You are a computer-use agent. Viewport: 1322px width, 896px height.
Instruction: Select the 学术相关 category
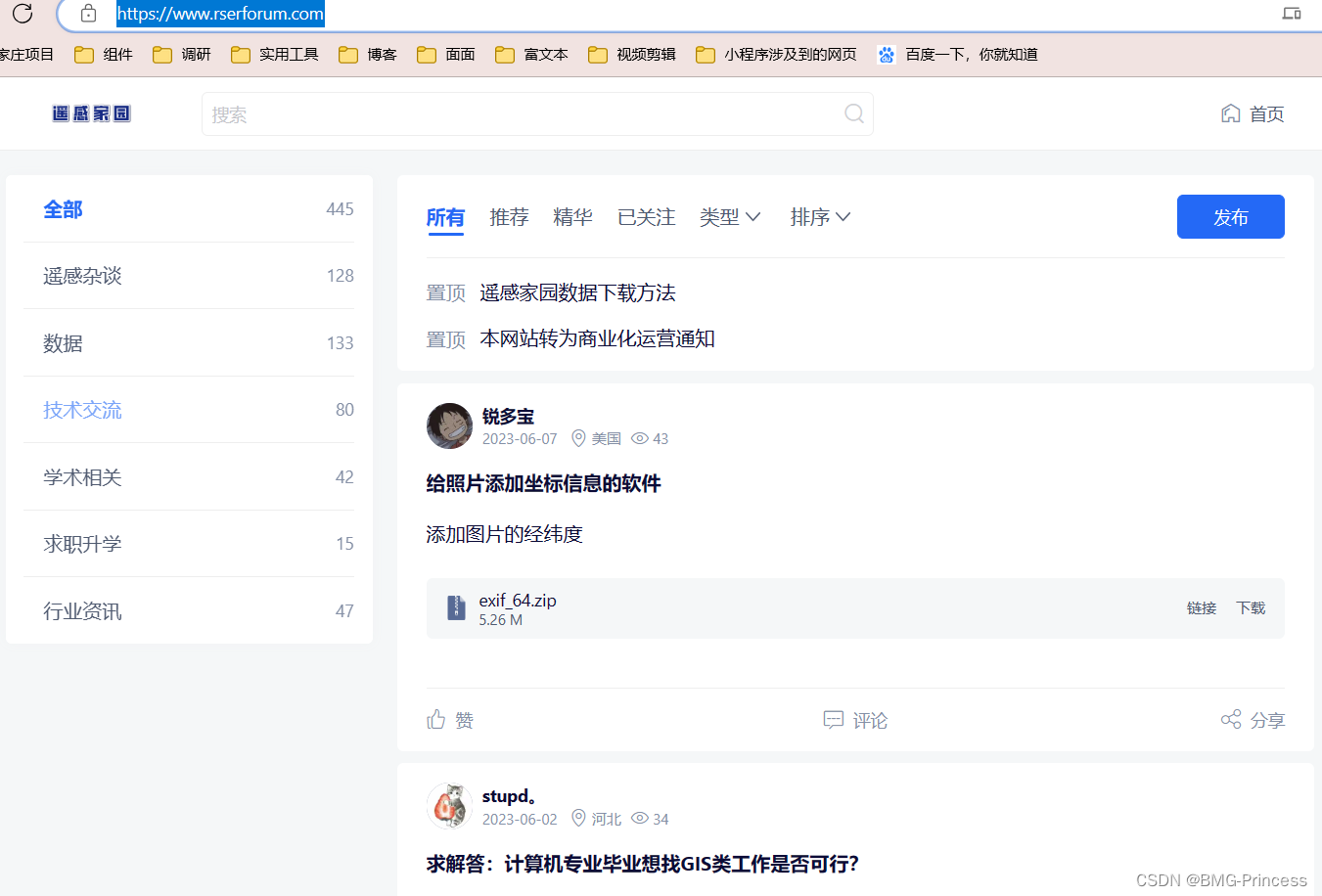point(189,477)
